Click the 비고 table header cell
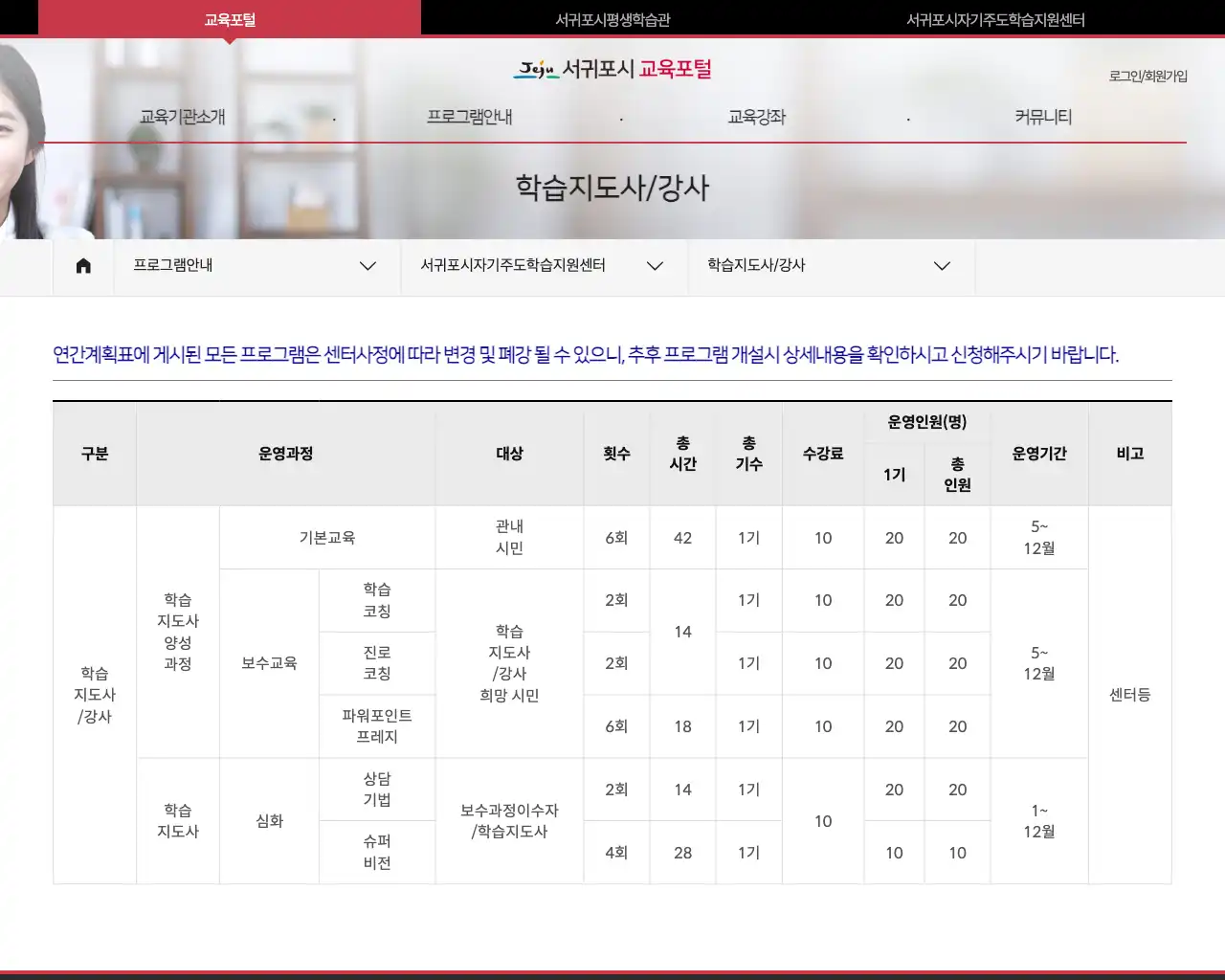The width and height of the screenshot is (1225, 980). coord(1131,454)
